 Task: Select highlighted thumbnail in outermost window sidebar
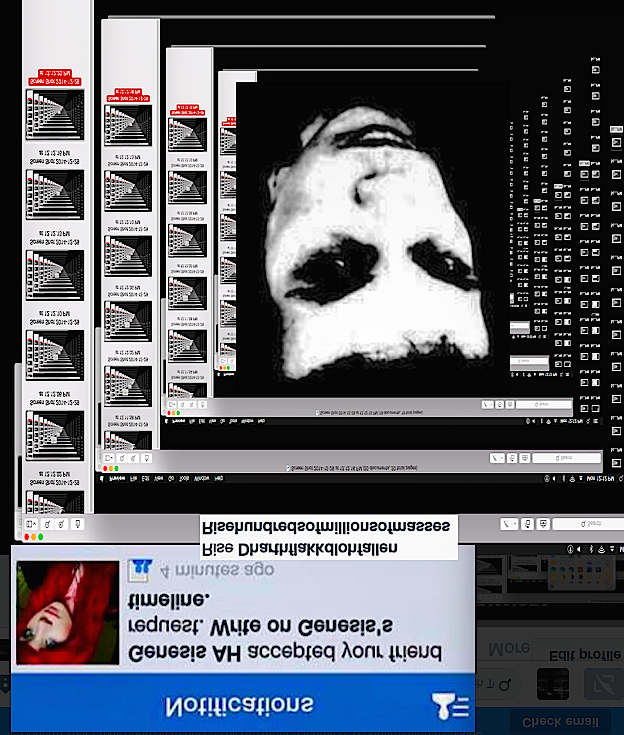(55, 115)
